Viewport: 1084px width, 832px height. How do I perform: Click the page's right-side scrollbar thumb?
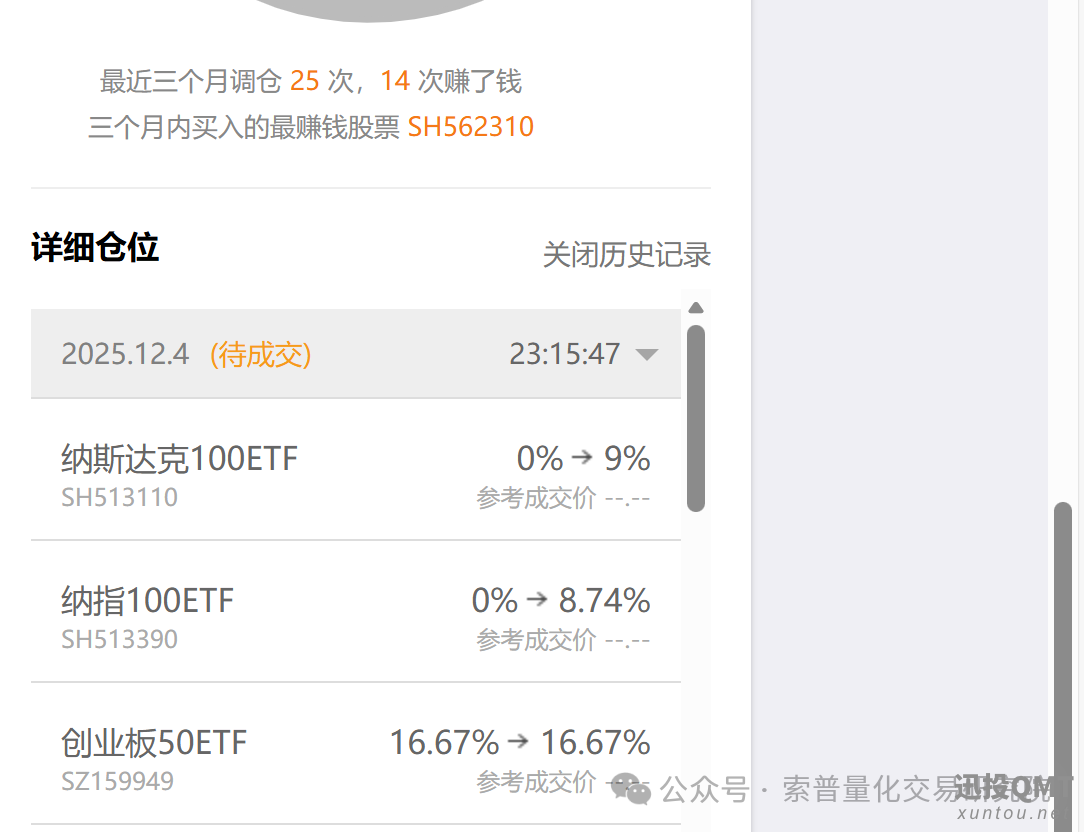(1063, 660)
